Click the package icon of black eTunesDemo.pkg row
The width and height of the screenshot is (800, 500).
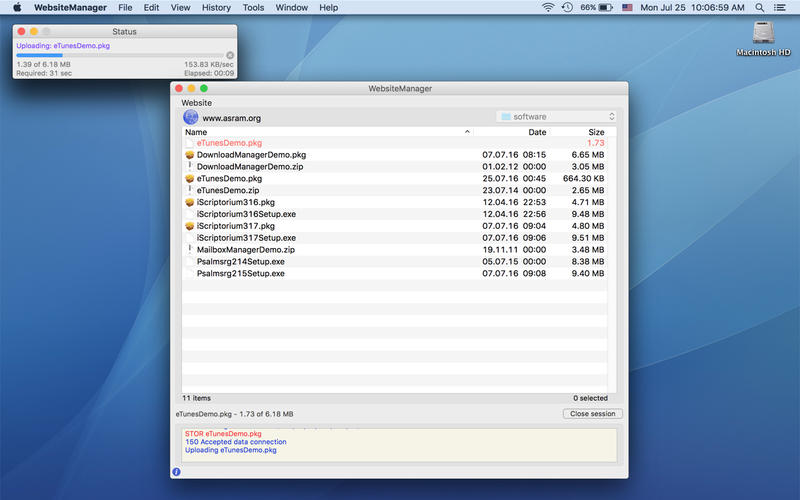click(190, 179)
